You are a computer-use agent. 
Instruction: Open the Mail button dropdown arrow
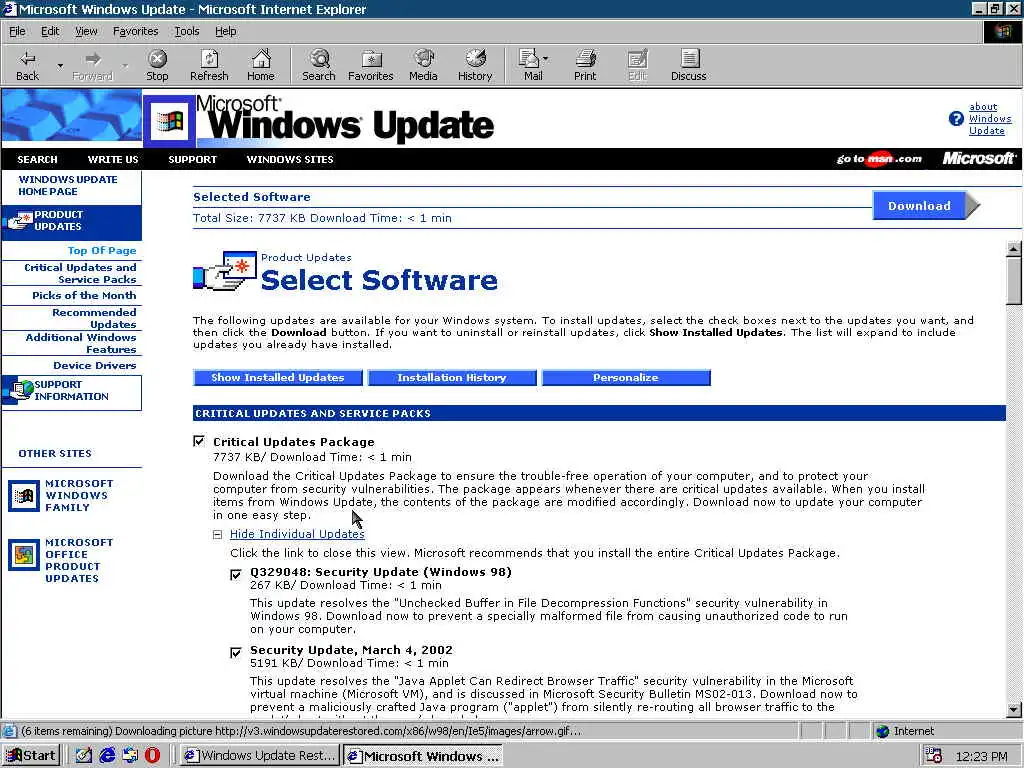click(545, 59)
